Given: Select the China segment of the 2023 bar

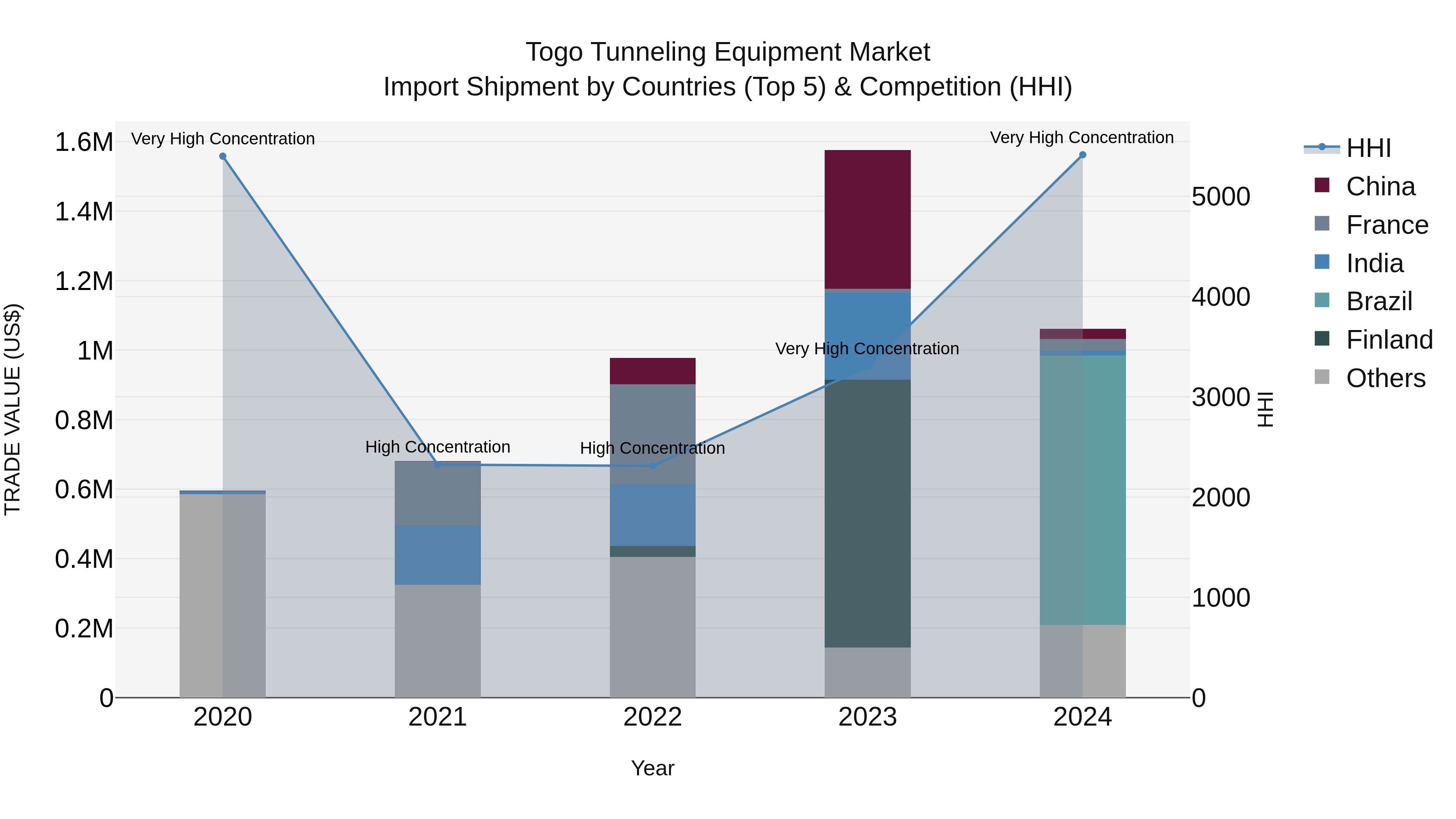Looking at the screenshot, I should [x=868, y=219].
